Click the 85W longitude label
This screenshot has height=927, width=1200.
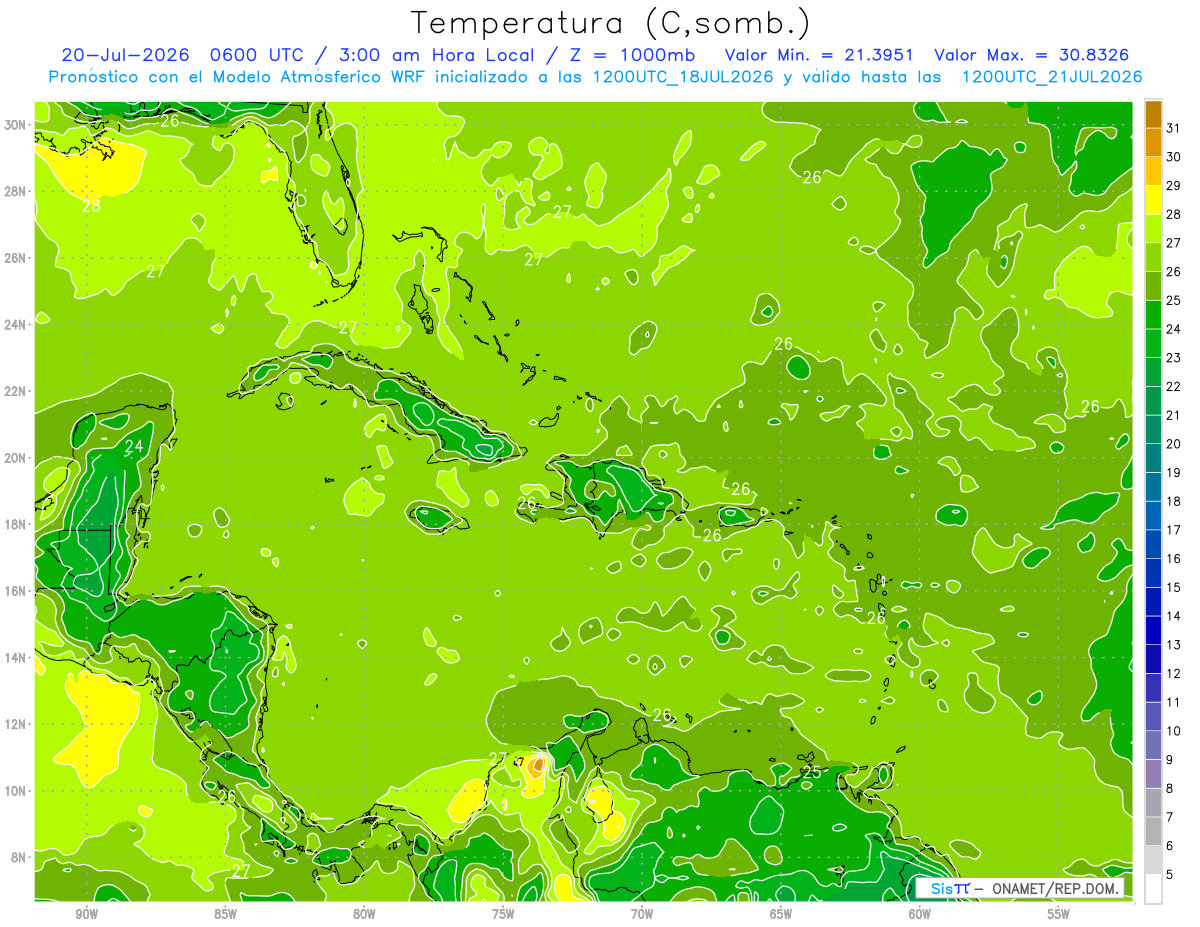(225, 914)
